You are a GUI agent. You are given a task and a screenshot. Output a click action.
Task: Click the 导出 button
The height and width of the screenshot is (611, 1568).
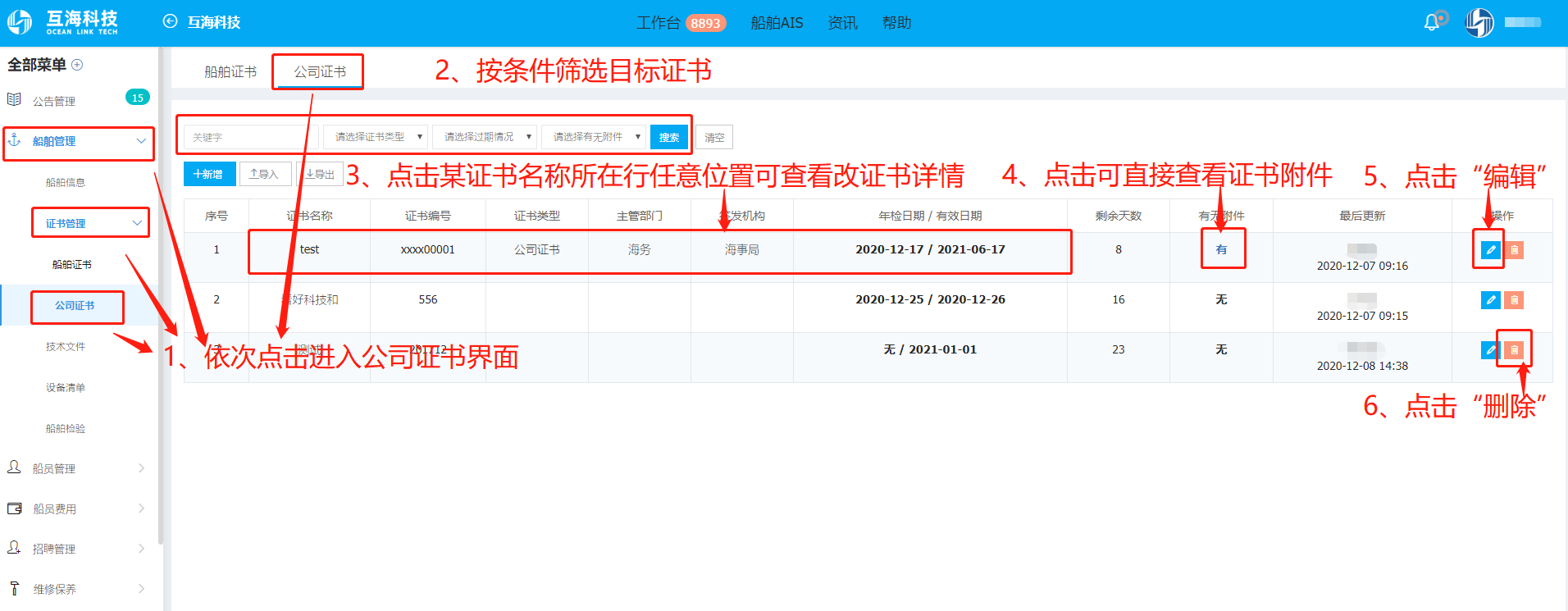321,174
